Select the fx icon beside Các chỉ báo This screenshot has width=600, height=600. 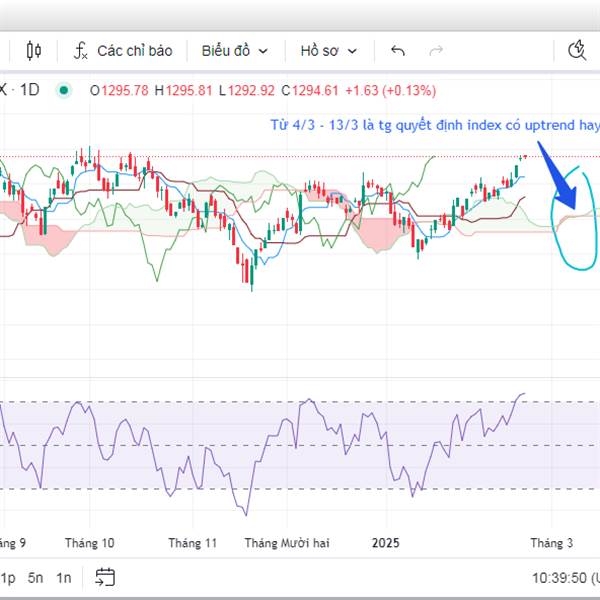coord(80,51)
